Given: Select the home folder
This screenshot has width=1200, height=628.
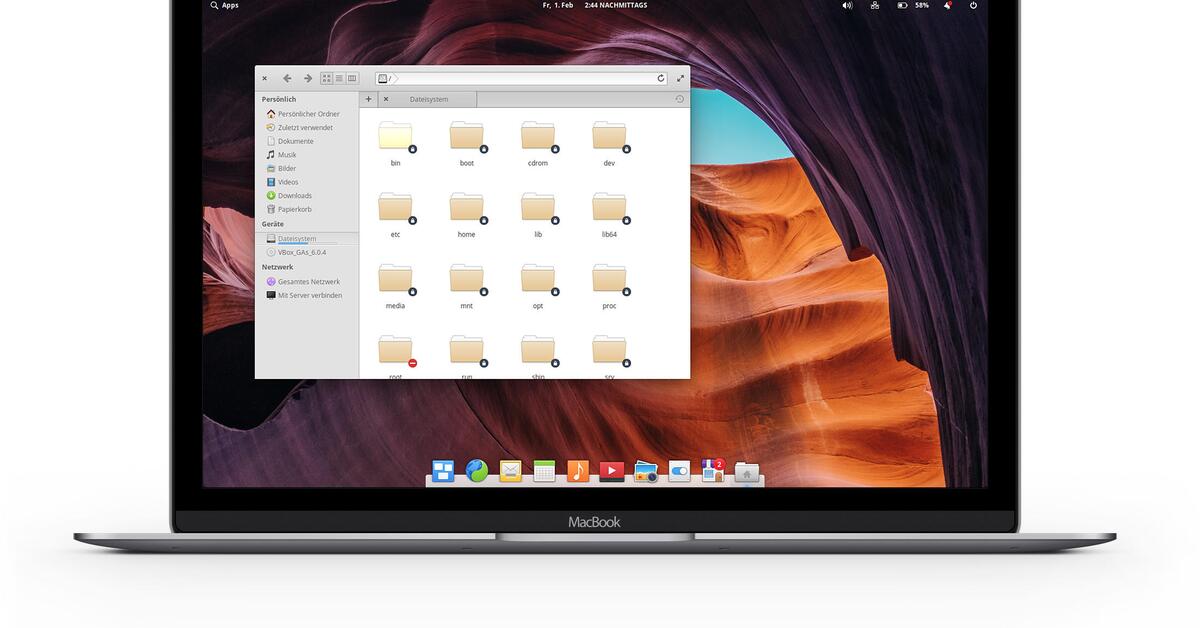Looking at the screenshot, I should 467,214.
